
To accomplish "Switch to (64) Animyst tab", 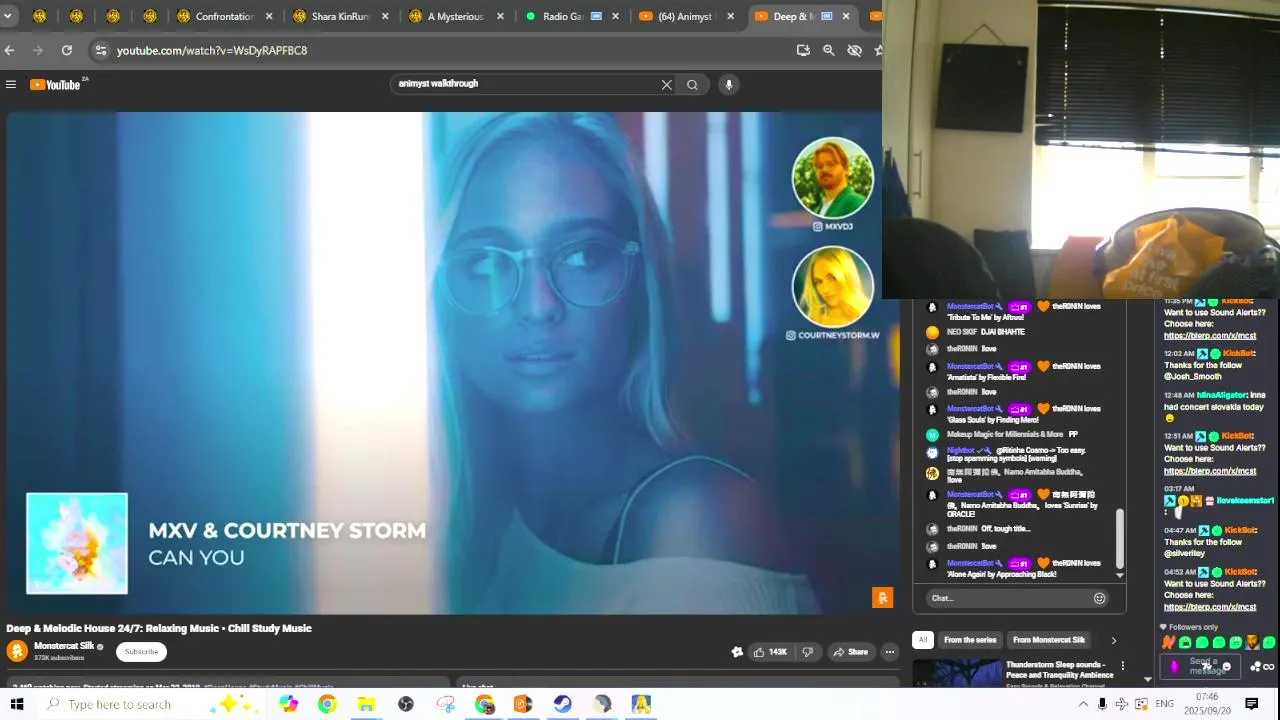I will click(x=685, y=16).
